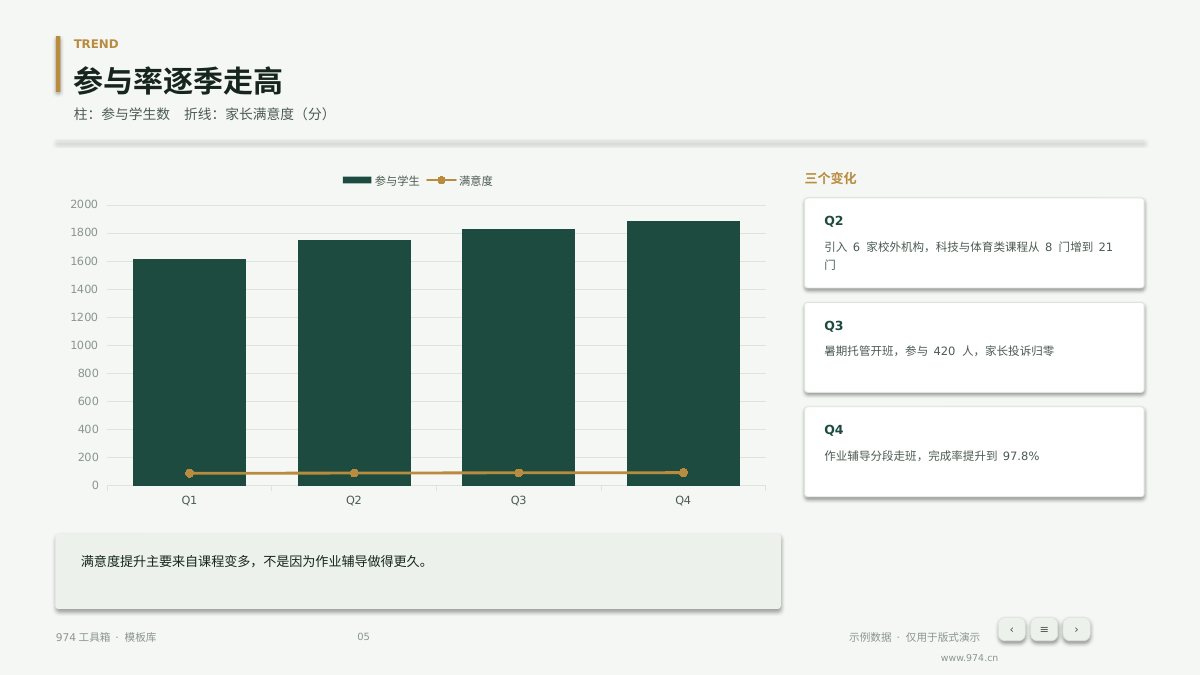Image resolution: width=1200 pixels, height=675 pixels.
Task: Click the Q1 x-axis label
Action: tap(189, 500)
